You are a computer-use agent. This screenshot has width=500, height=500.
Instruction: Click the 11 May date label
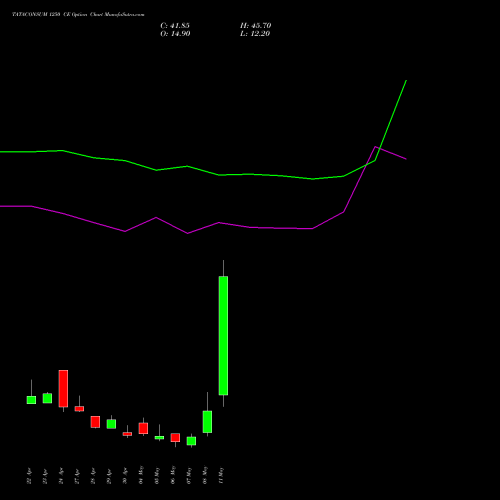tap(221, 475)
